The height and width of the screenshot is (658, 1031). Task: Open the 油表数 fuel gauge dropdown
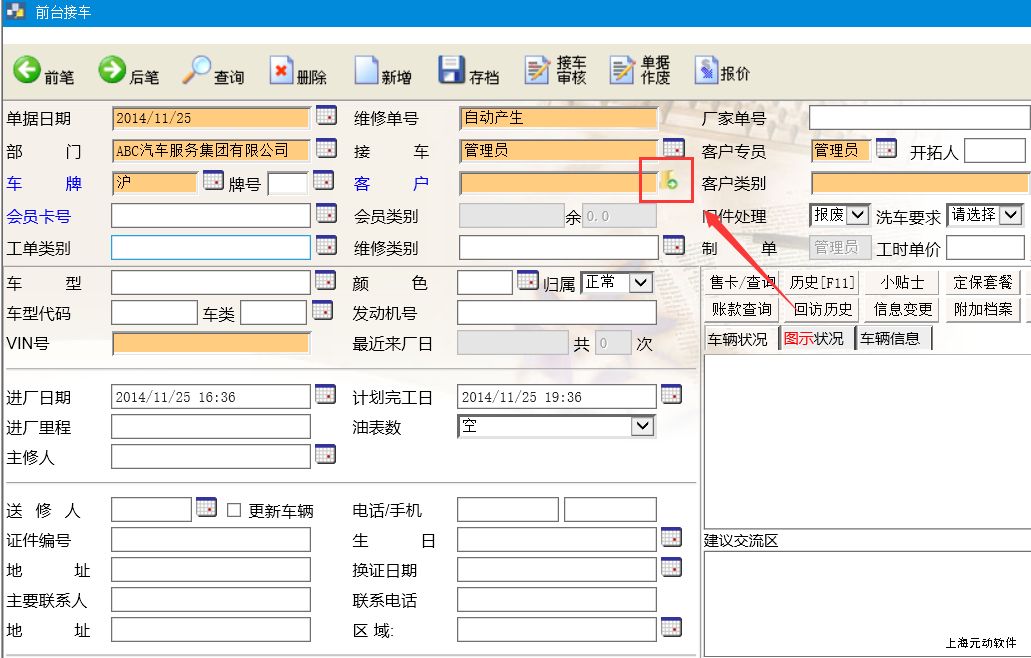[643, 427]
